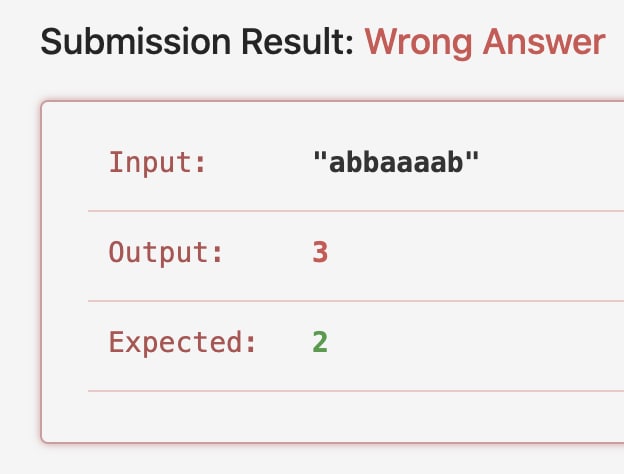Click the word "Submission" in the heading

click(136, 41)
